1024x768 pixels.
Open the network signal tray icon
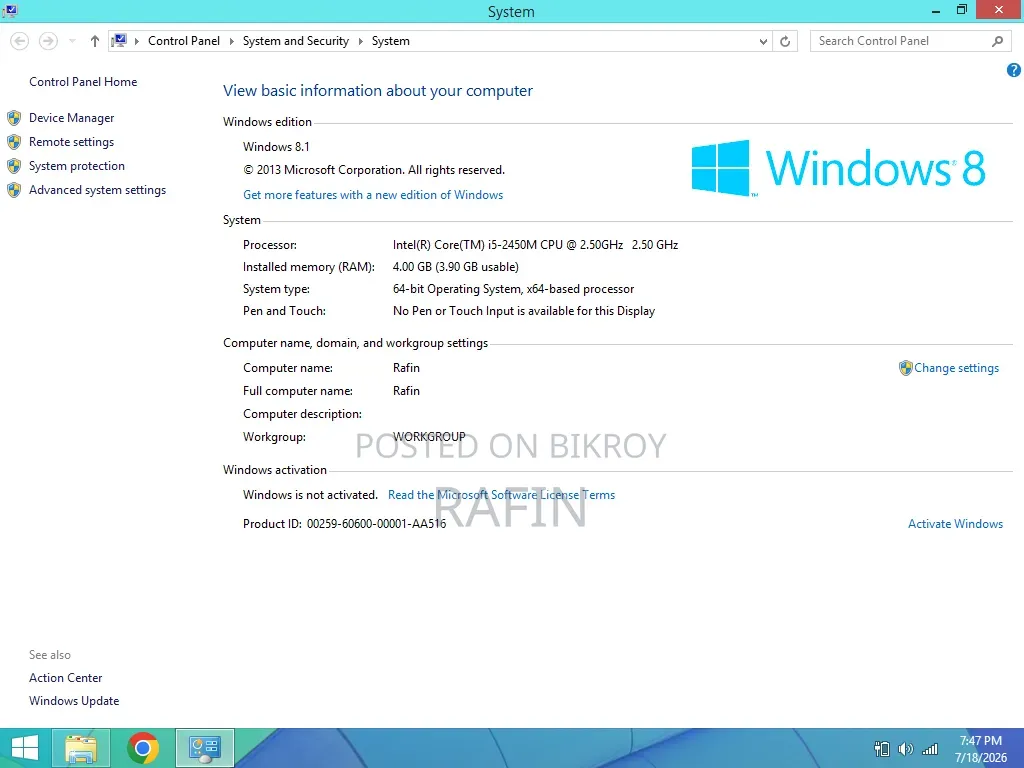929,749
